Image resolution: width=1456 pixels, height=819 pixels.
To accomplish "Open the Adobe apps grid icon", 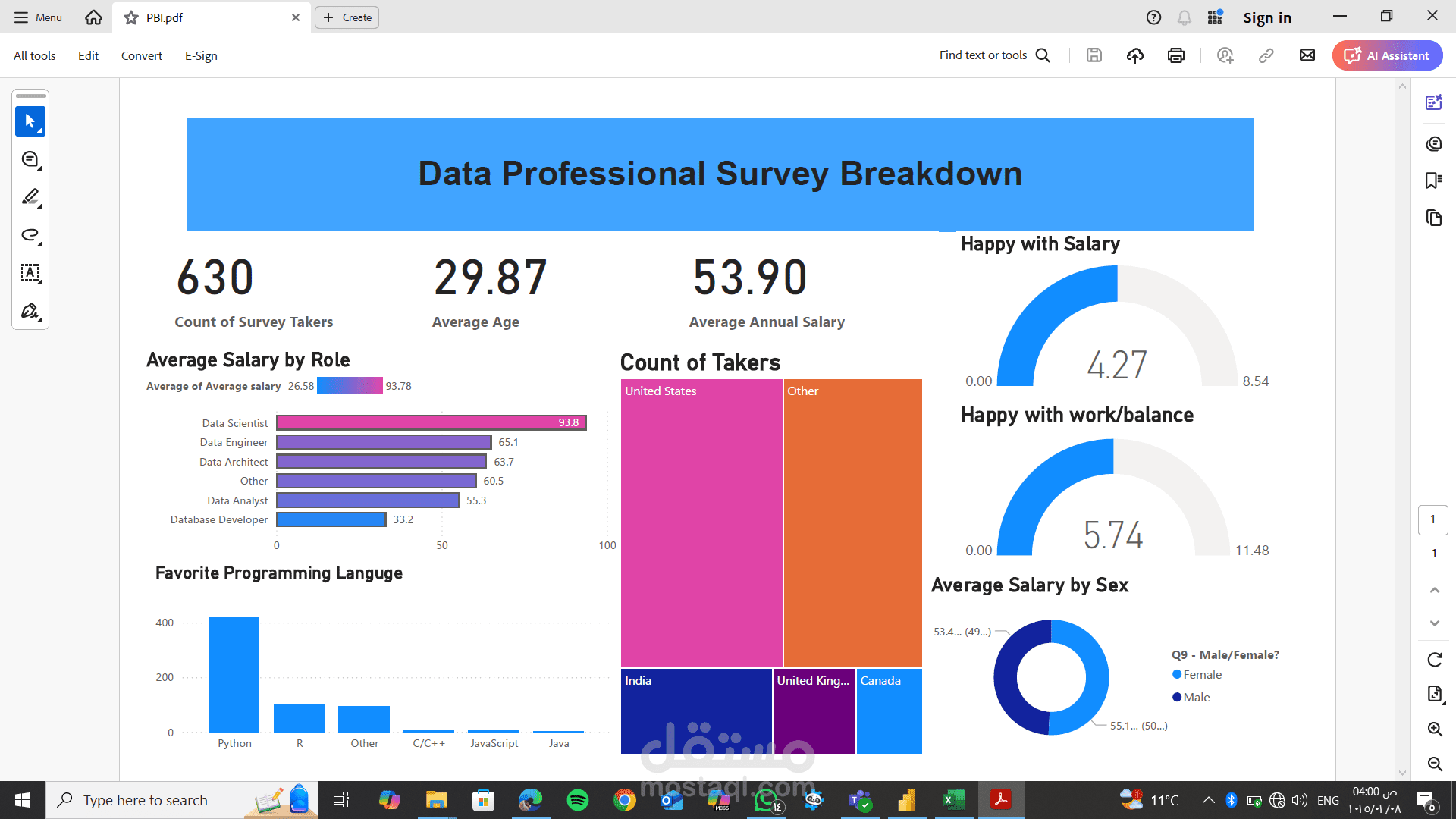I will pos(1215,17).
